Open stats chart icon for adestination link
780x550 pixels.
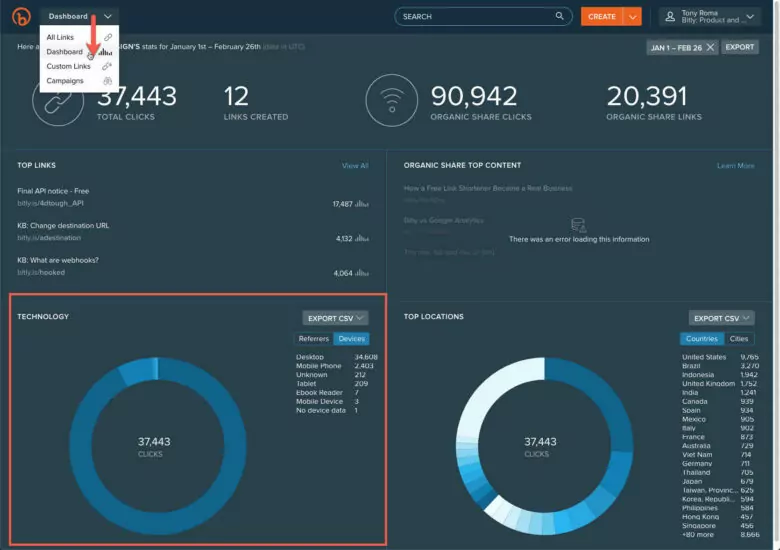click(x=362, y=239)
